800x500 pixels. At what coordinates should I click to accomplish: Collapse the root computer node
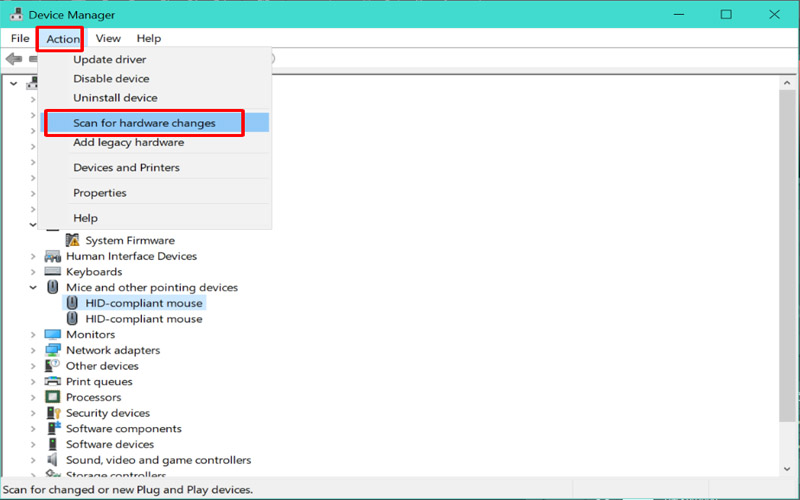point(14,84)
